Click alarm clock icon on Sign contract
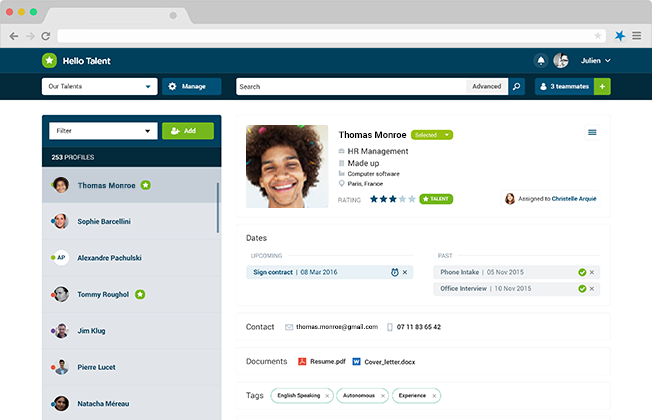 395,272
